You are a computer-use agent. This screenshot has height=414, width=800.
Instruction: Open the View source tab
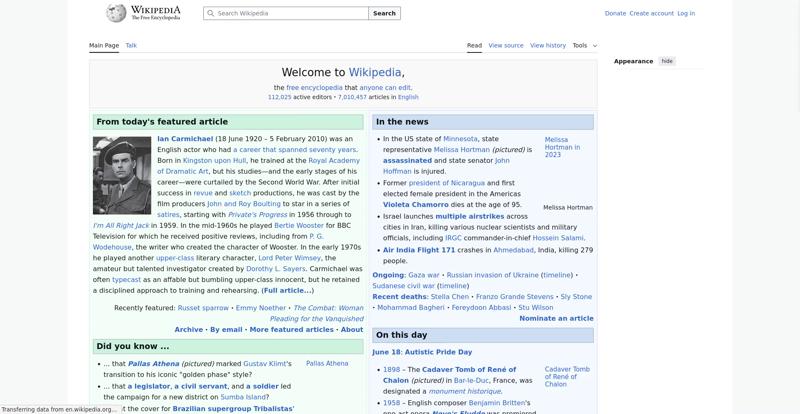[x=506, y=45]
